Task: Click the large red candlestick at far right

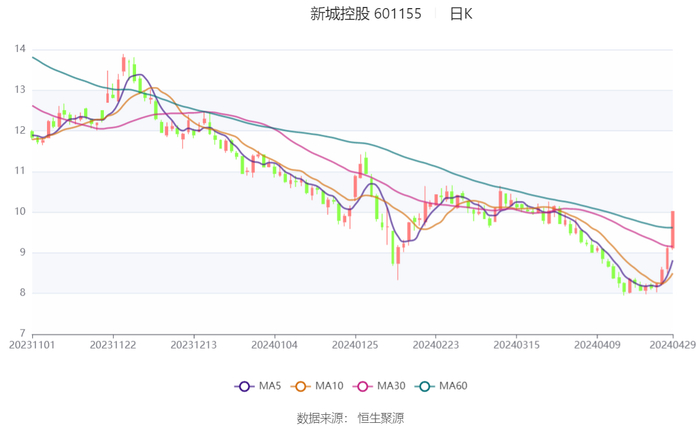Action: [673, 230]
